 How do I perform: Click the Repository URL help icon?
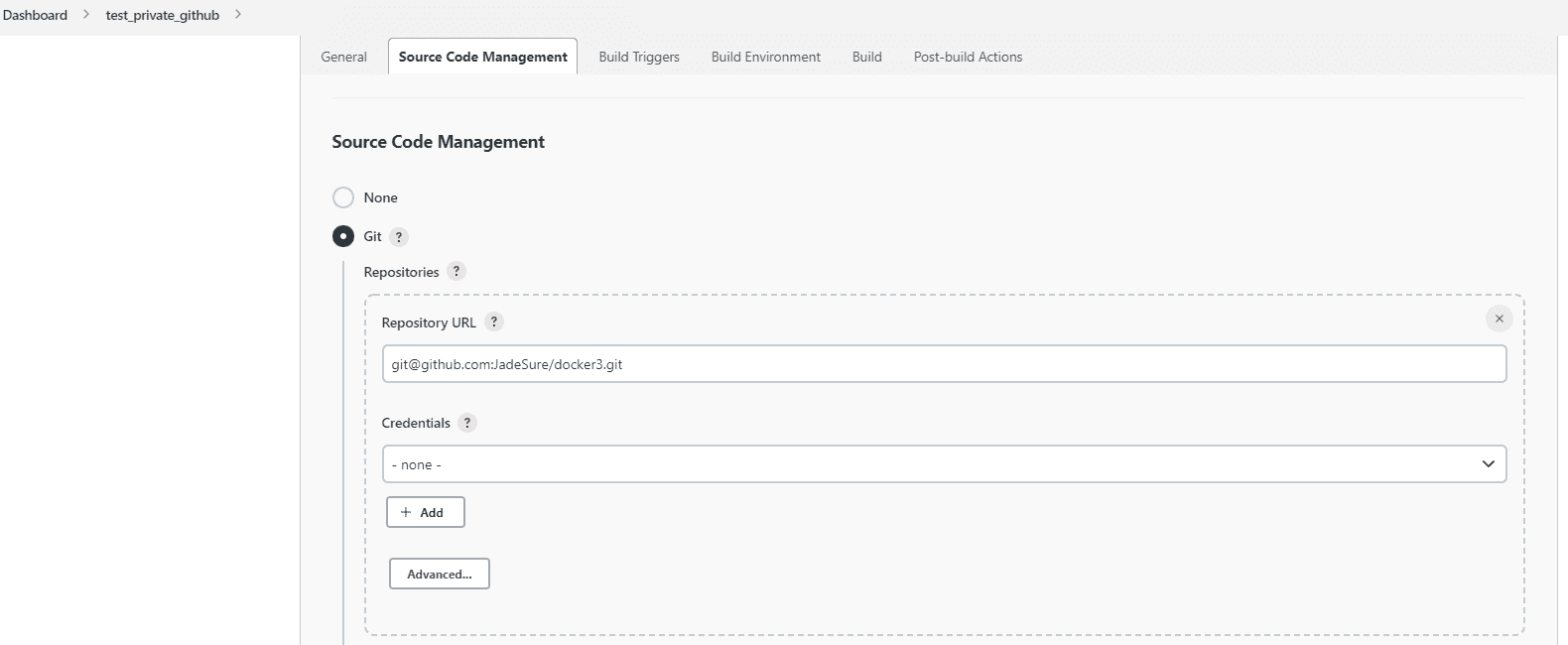[494, 322]
